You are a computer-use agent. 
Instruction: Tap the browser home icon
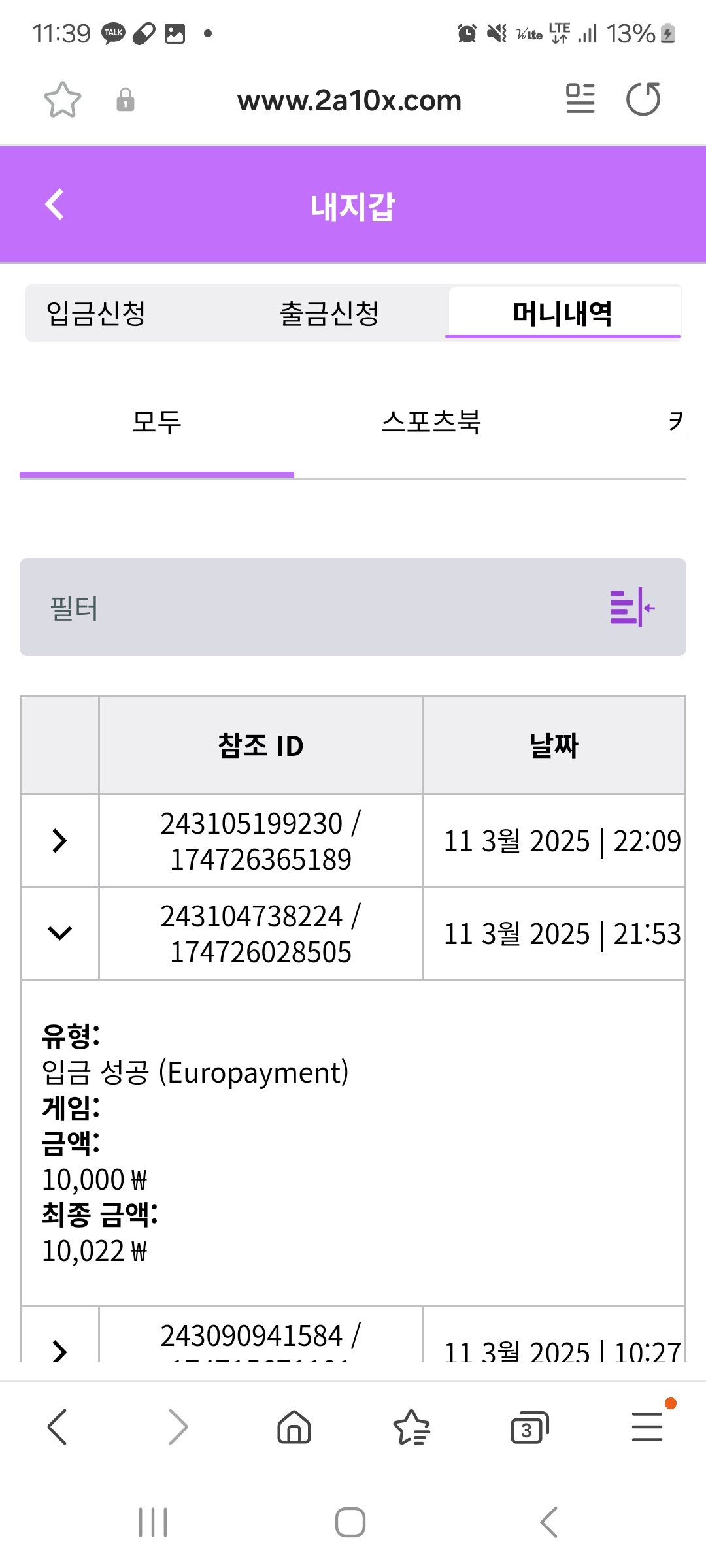coord(294,1426)
